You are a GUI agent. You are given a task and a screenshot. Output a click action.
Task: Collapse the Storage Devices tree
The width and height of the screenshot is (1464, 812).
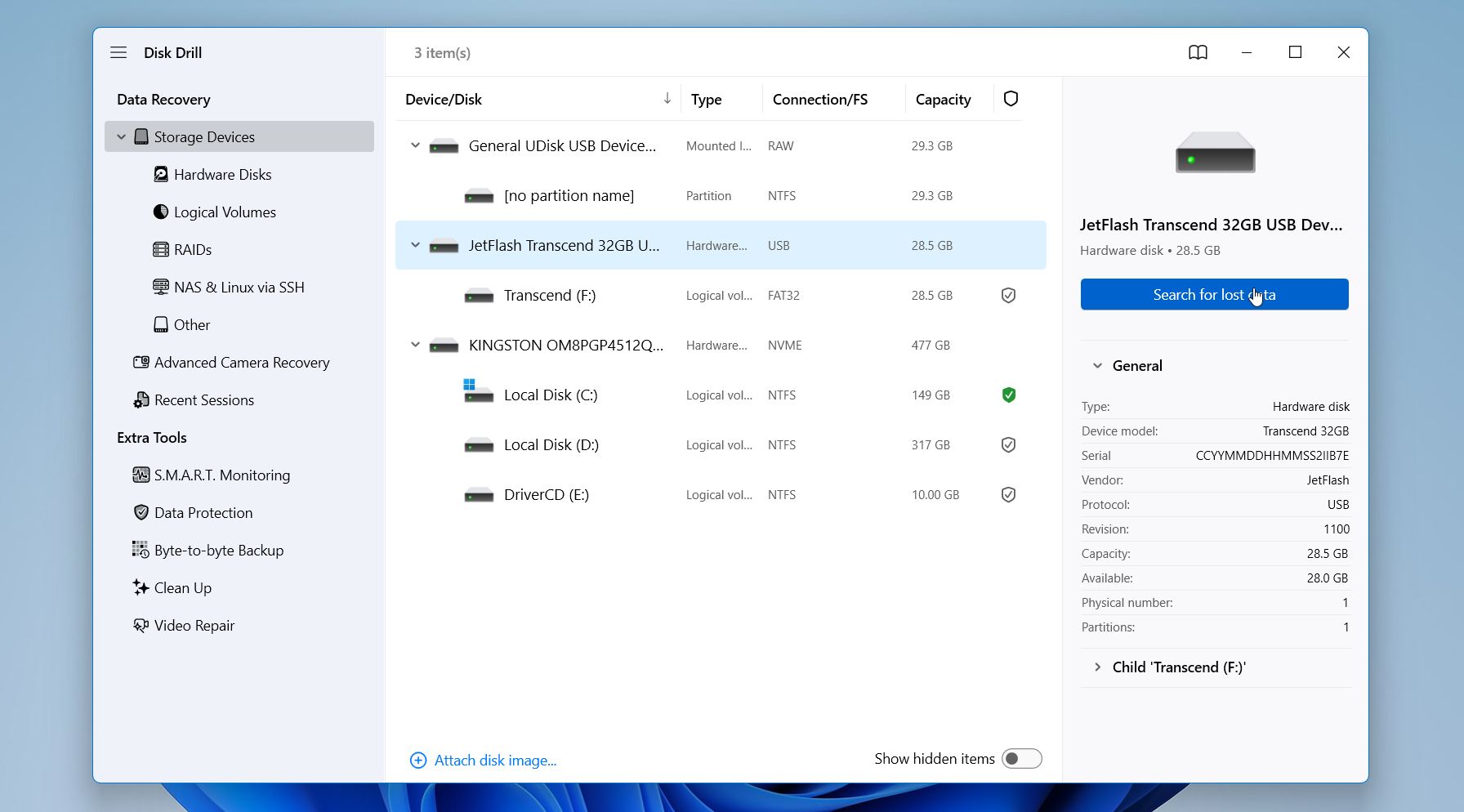pos(121,136)
